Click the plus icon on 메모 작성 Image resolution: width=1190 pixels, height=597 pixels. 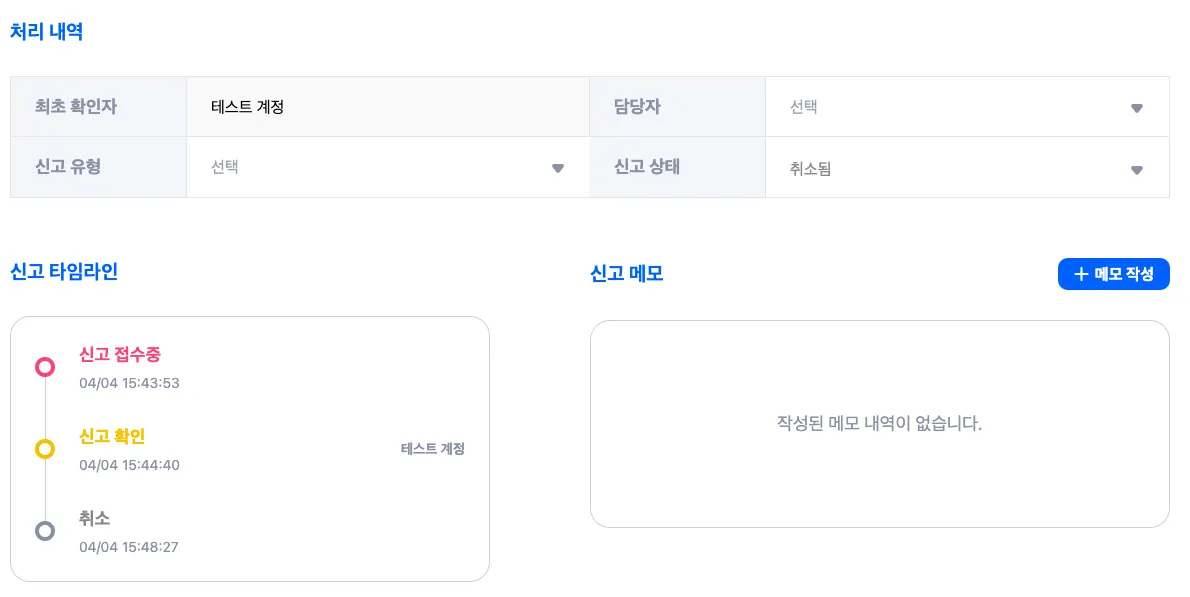pyautogui.click(x=1080, y=274)
